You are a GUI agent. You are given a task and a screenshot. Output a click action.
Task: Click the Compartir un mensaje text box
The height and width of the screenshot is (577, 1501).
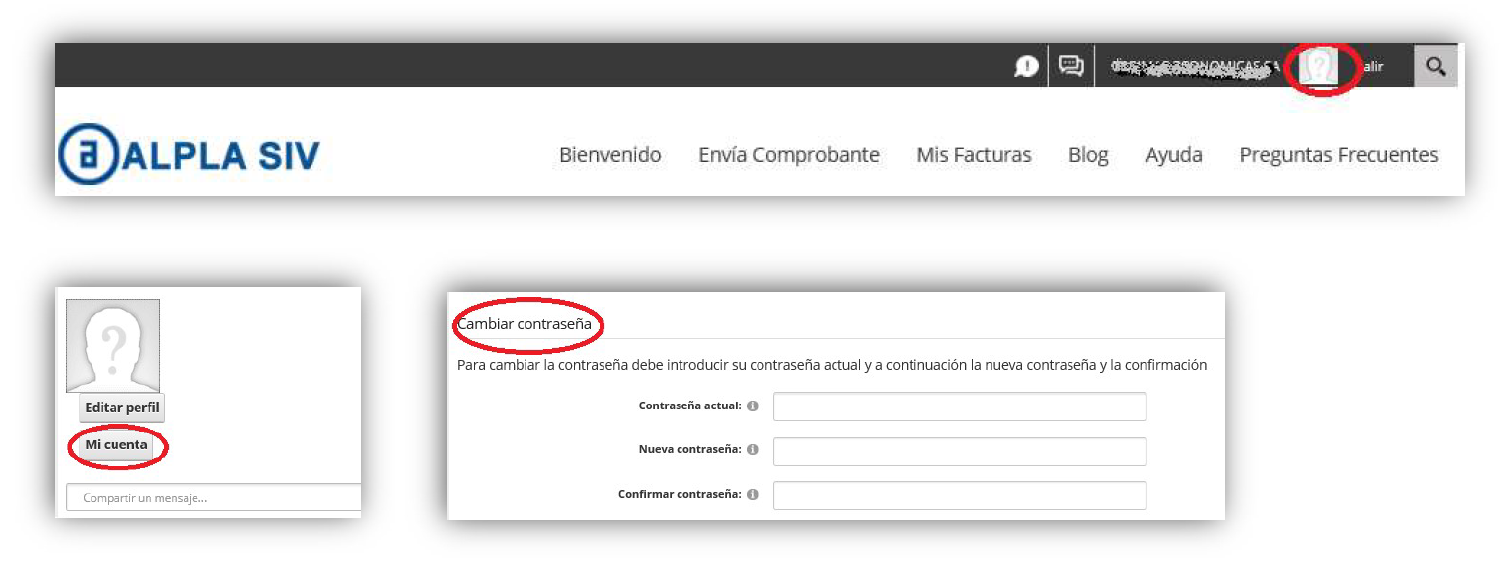[213, 498]
